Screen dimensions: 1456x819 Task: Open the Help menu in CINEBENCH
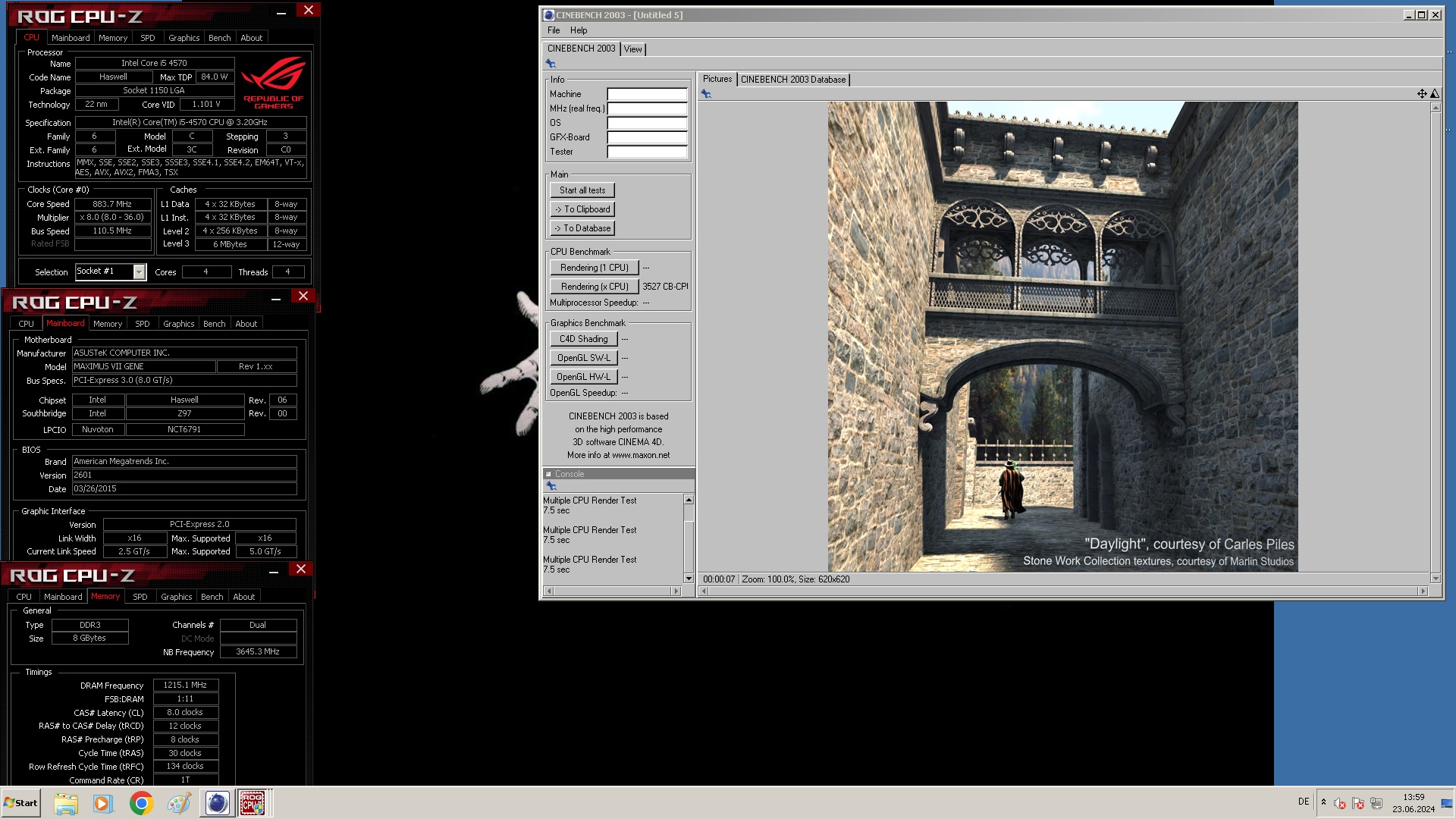579,30
